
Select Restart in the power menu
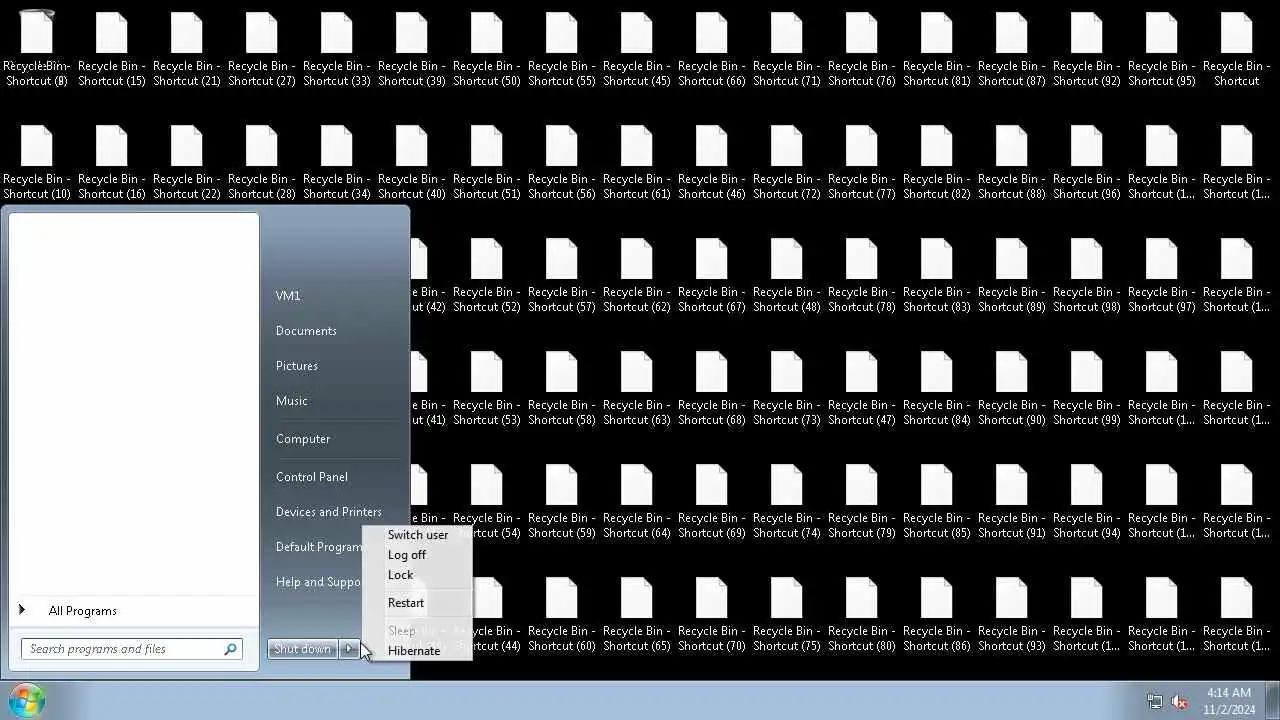406,603
